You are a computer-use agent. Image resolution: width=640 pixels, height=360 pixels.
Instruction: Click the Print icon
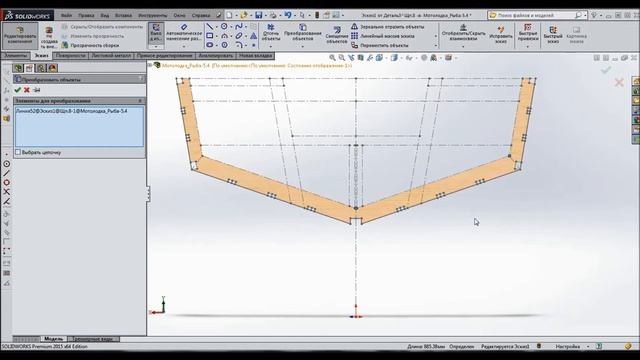[x=273, y=15]
